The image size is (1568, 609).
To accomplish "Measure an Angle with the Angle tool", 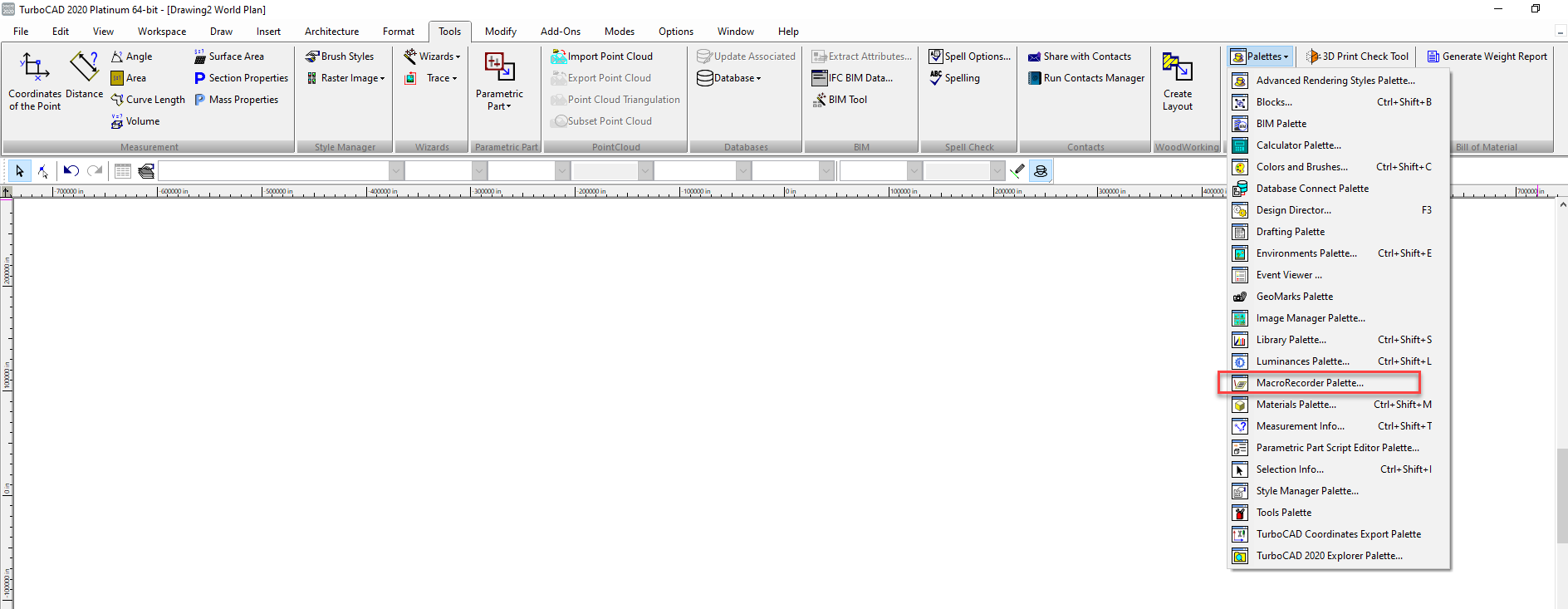I will 132,56.
